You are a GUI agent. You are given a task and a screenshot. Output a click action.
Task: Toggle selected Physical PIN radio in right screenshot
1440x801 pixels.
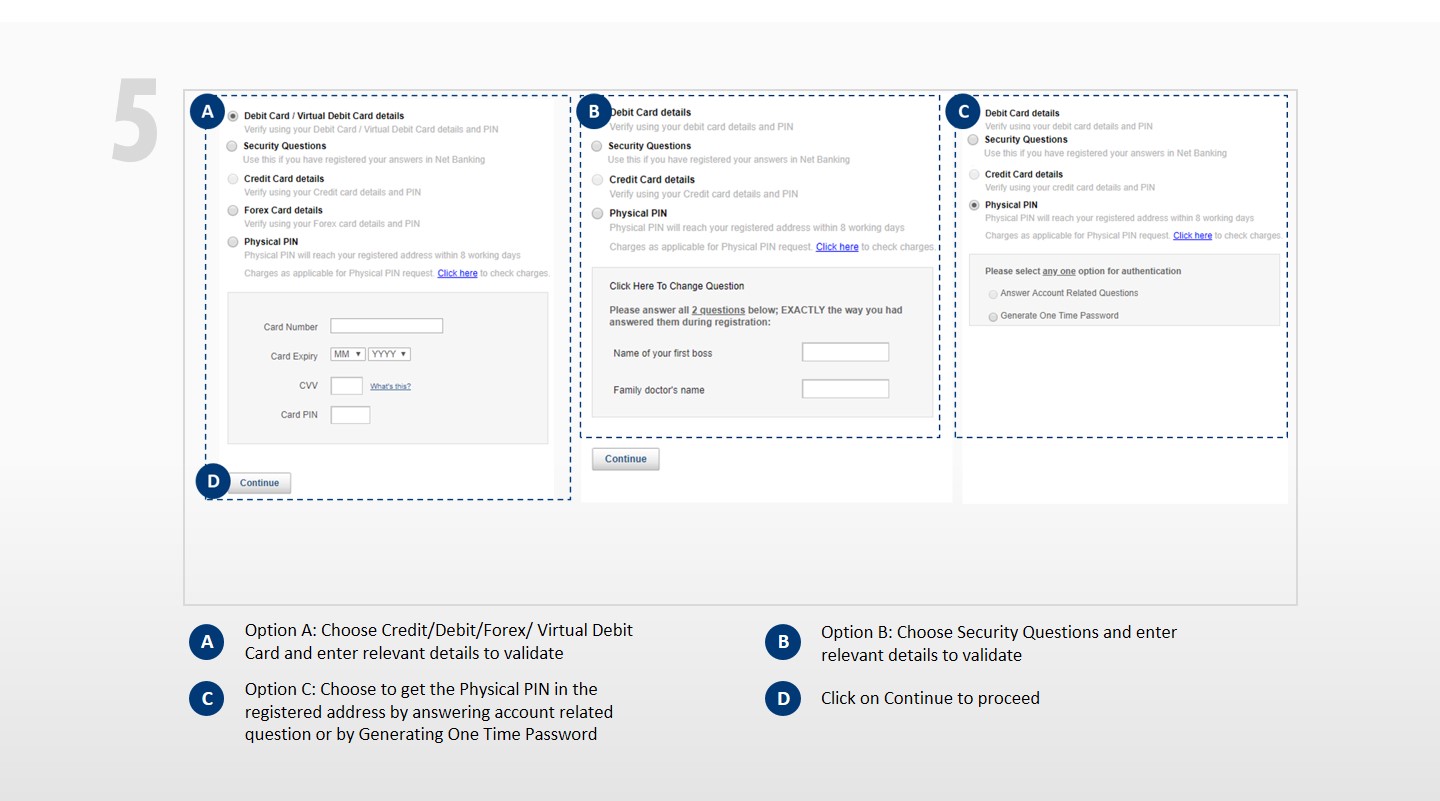pos(974,205)
